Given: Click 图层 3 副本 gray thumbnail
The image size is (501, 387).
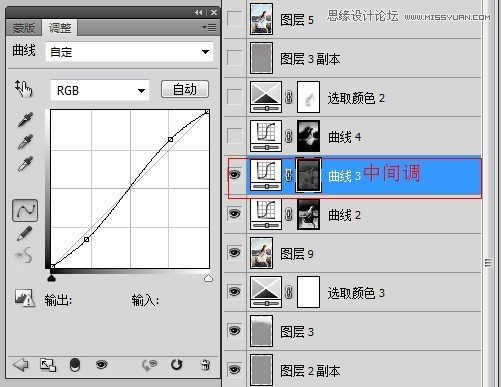Looking at the screenshot, I should (261, 58).
